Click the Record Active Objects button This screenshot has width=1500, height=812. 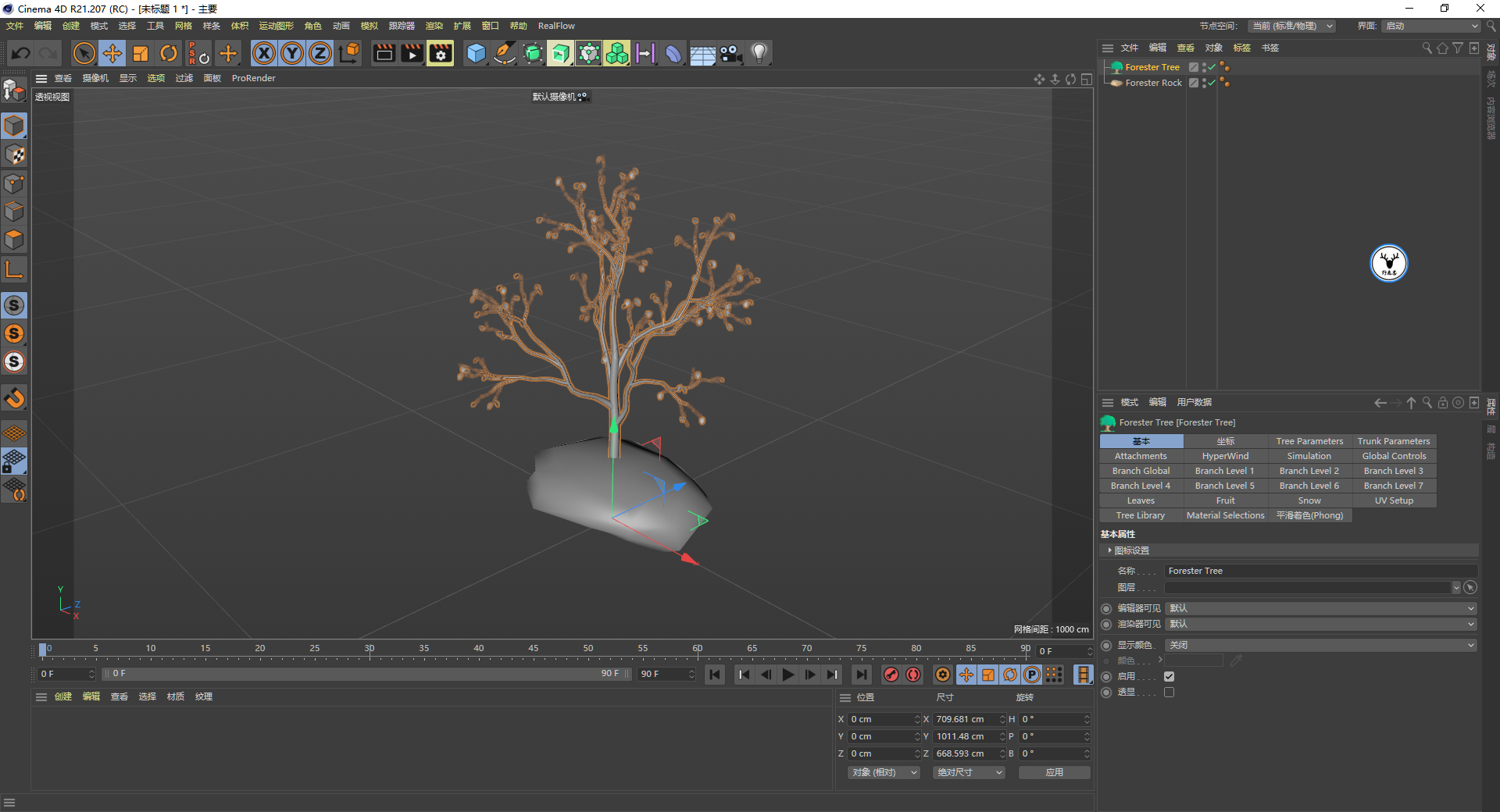[891, 675]
